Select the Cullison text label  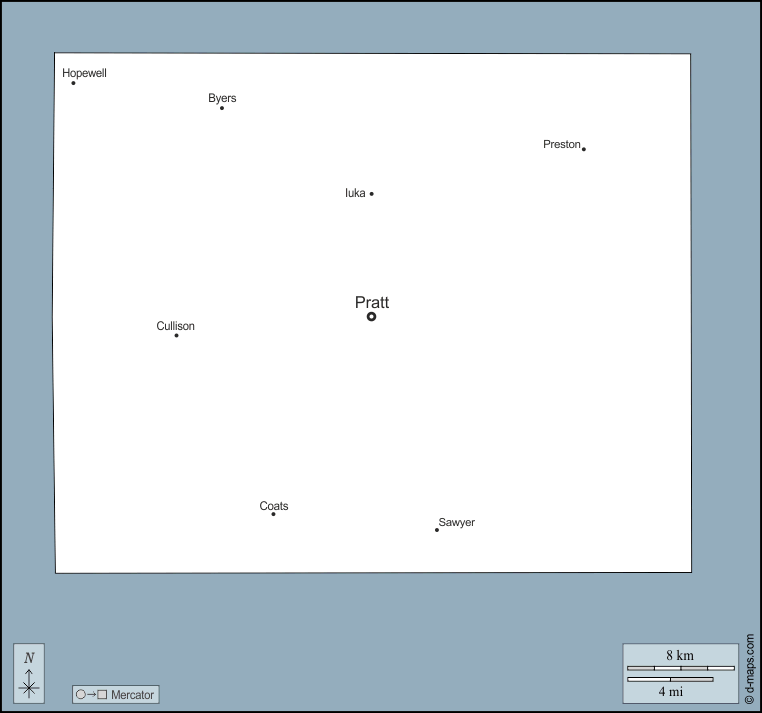pos(176,326)
